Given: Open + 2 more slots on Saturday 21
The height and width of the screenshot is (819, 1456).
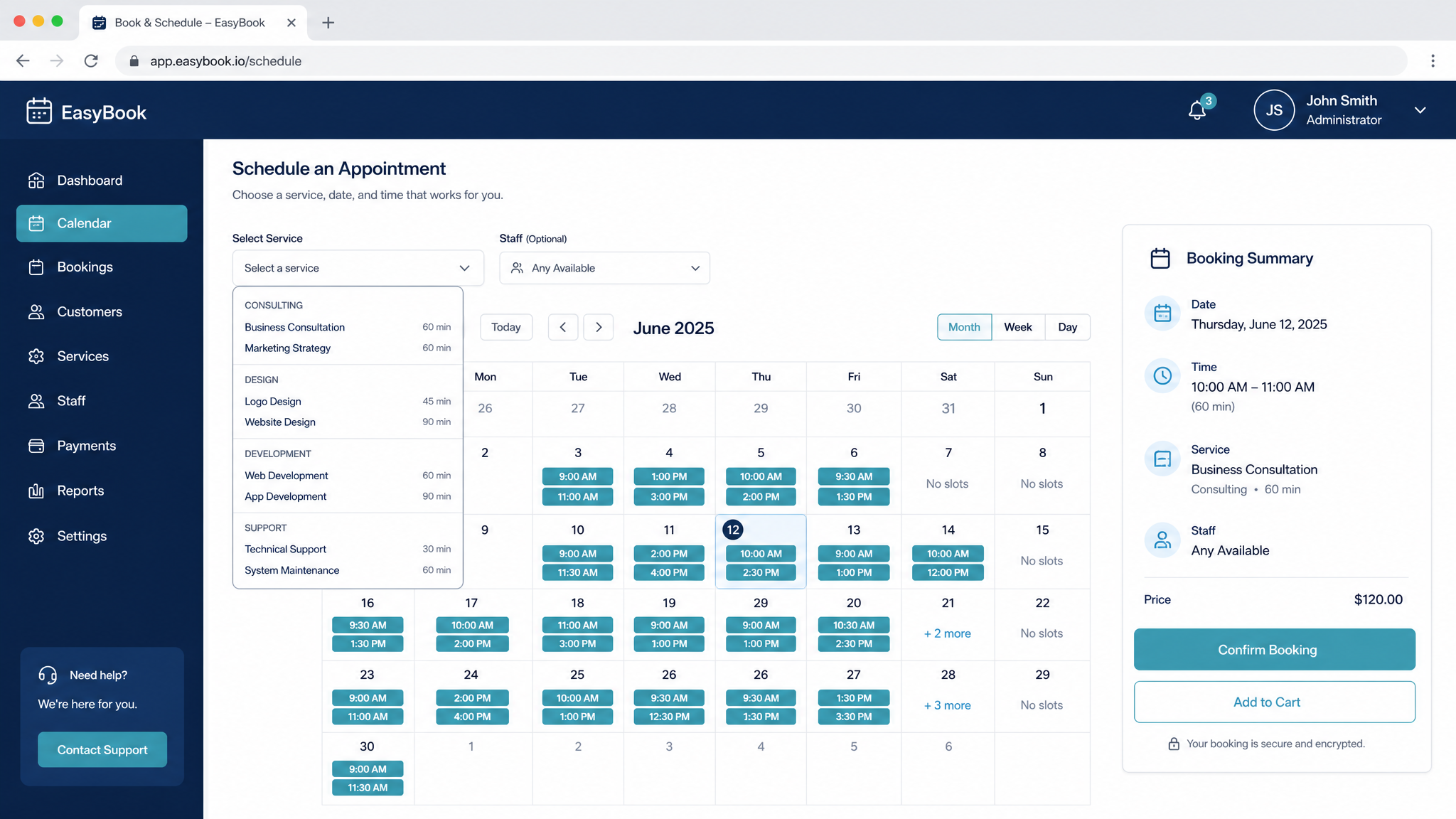Looking at the screenshot, I should pos(947,633).
